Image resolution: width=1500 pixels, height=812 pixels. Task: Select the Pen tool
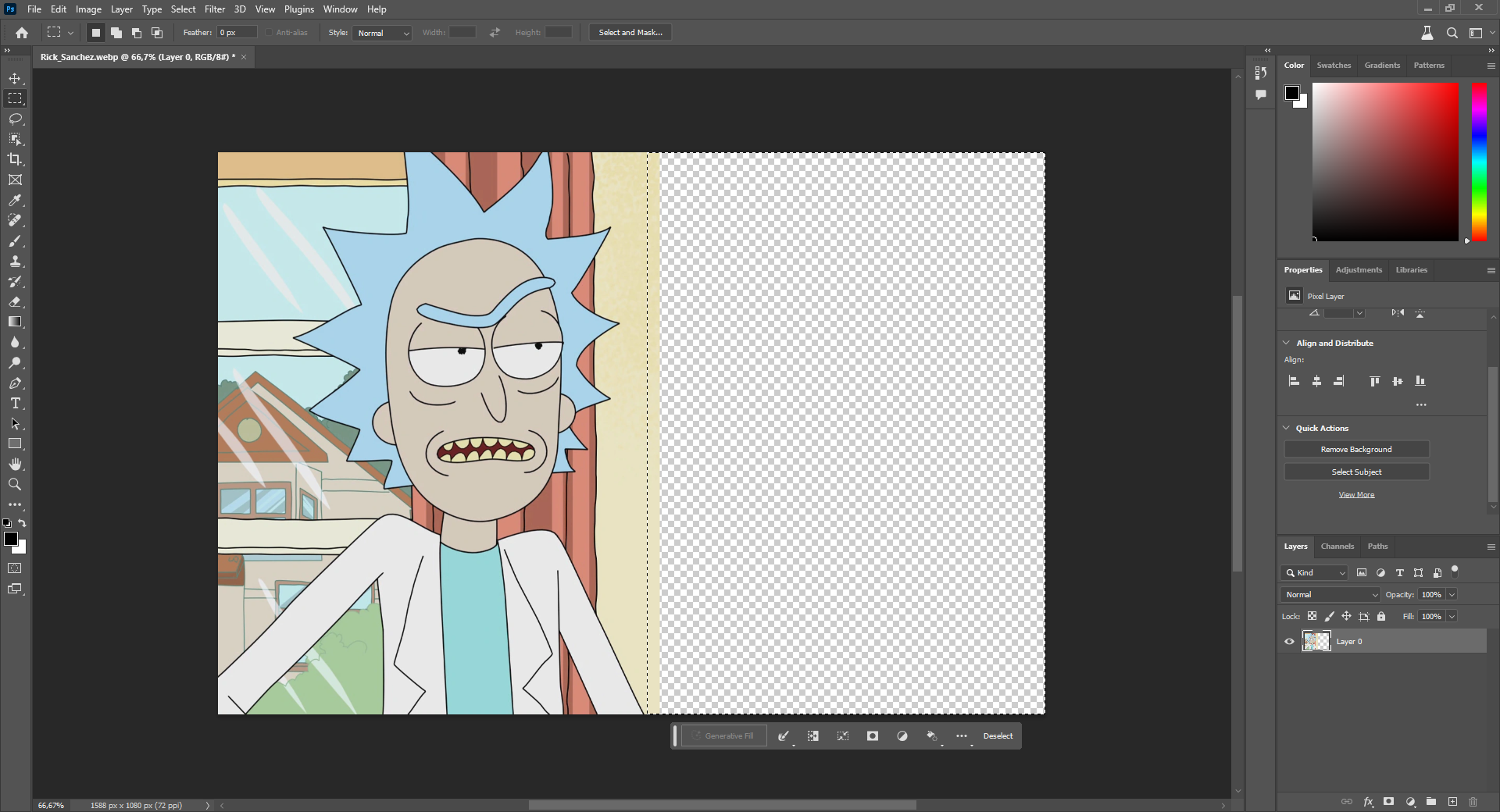[15, 383]
